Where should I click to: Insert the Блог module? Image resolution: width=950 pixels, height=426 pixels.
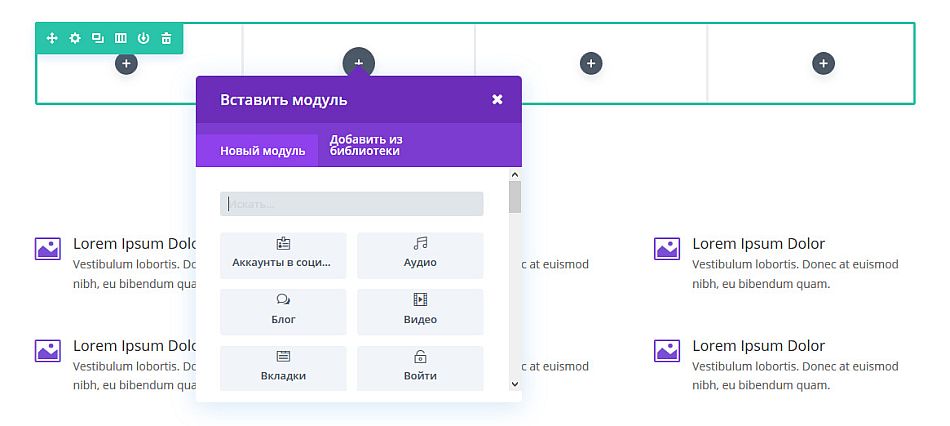click(283, 311)
